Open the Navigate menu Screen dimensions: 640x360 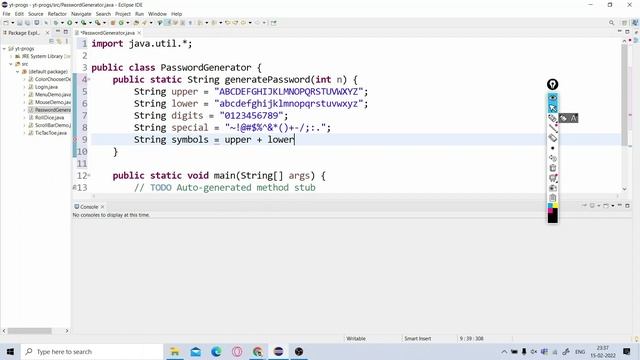click(81, 14)
